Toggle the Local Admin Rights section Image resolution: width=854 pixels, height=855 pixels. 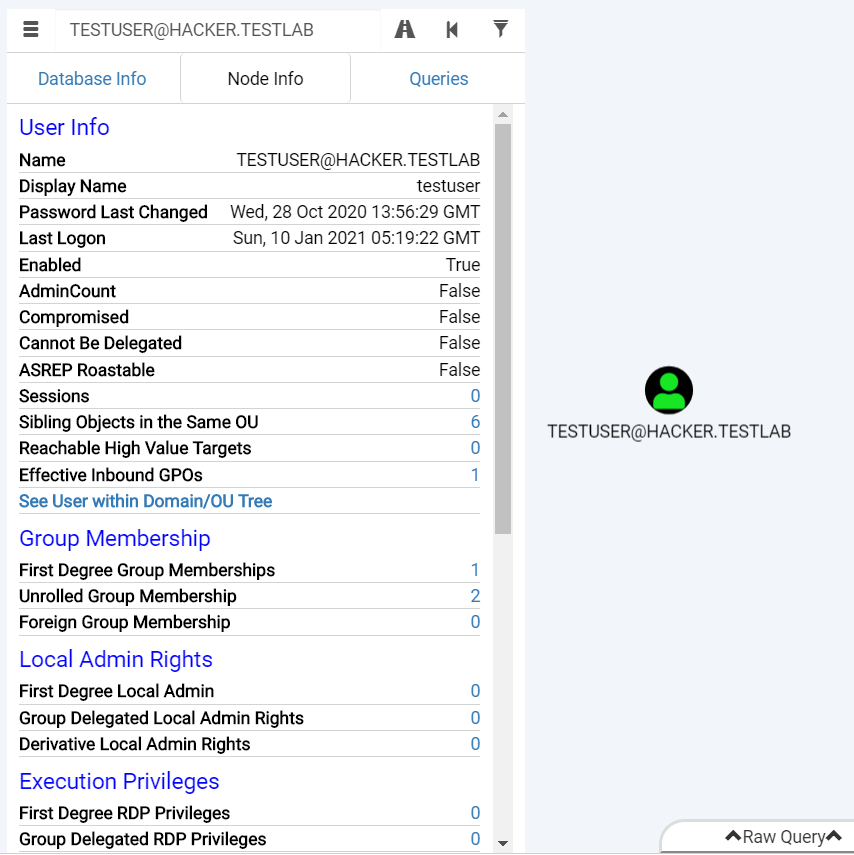116,659
